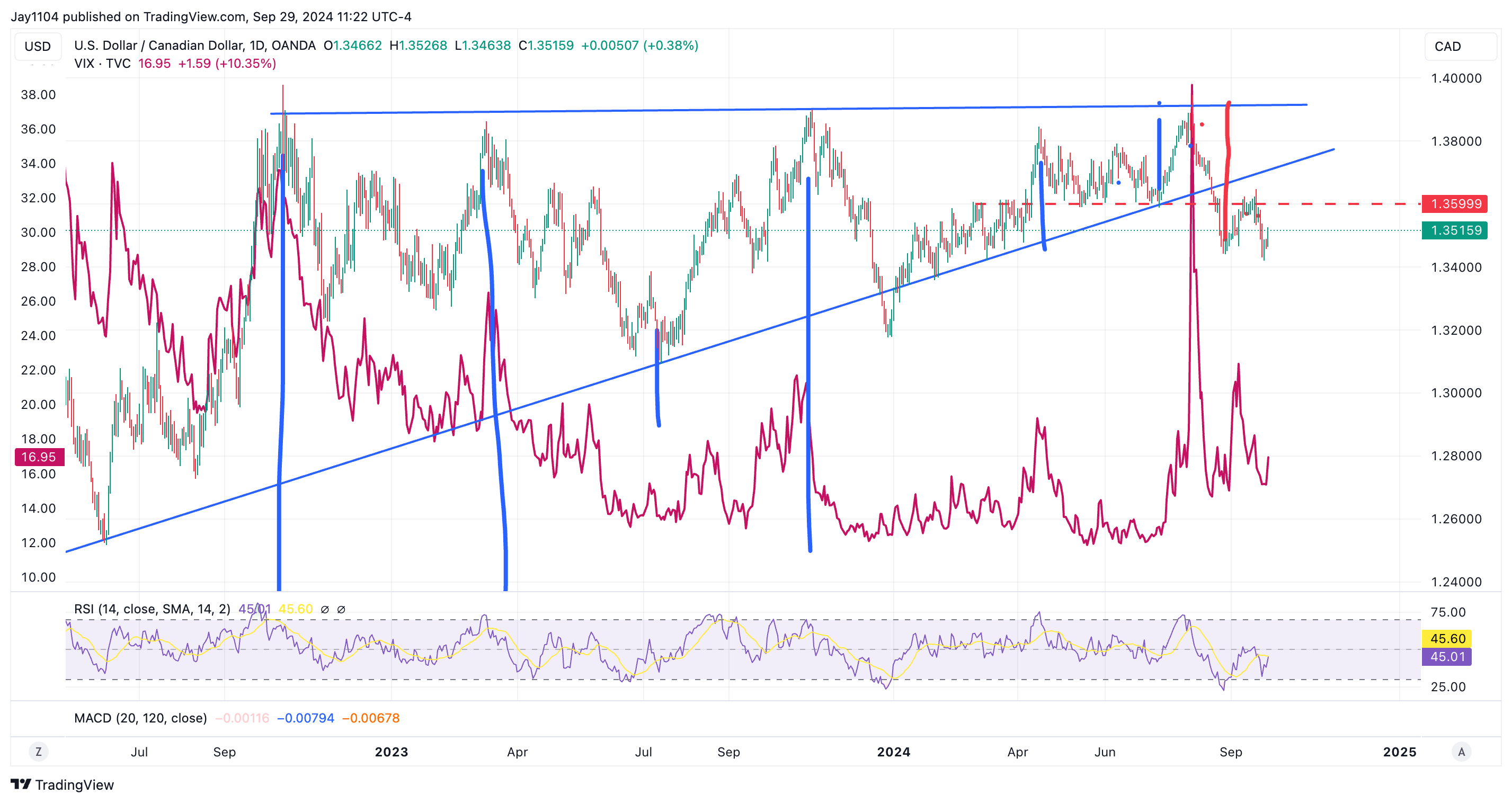Screen dimensions: 1512x803
Task: Click the red 1.35999 price level tag
Action: point(1454,204)
